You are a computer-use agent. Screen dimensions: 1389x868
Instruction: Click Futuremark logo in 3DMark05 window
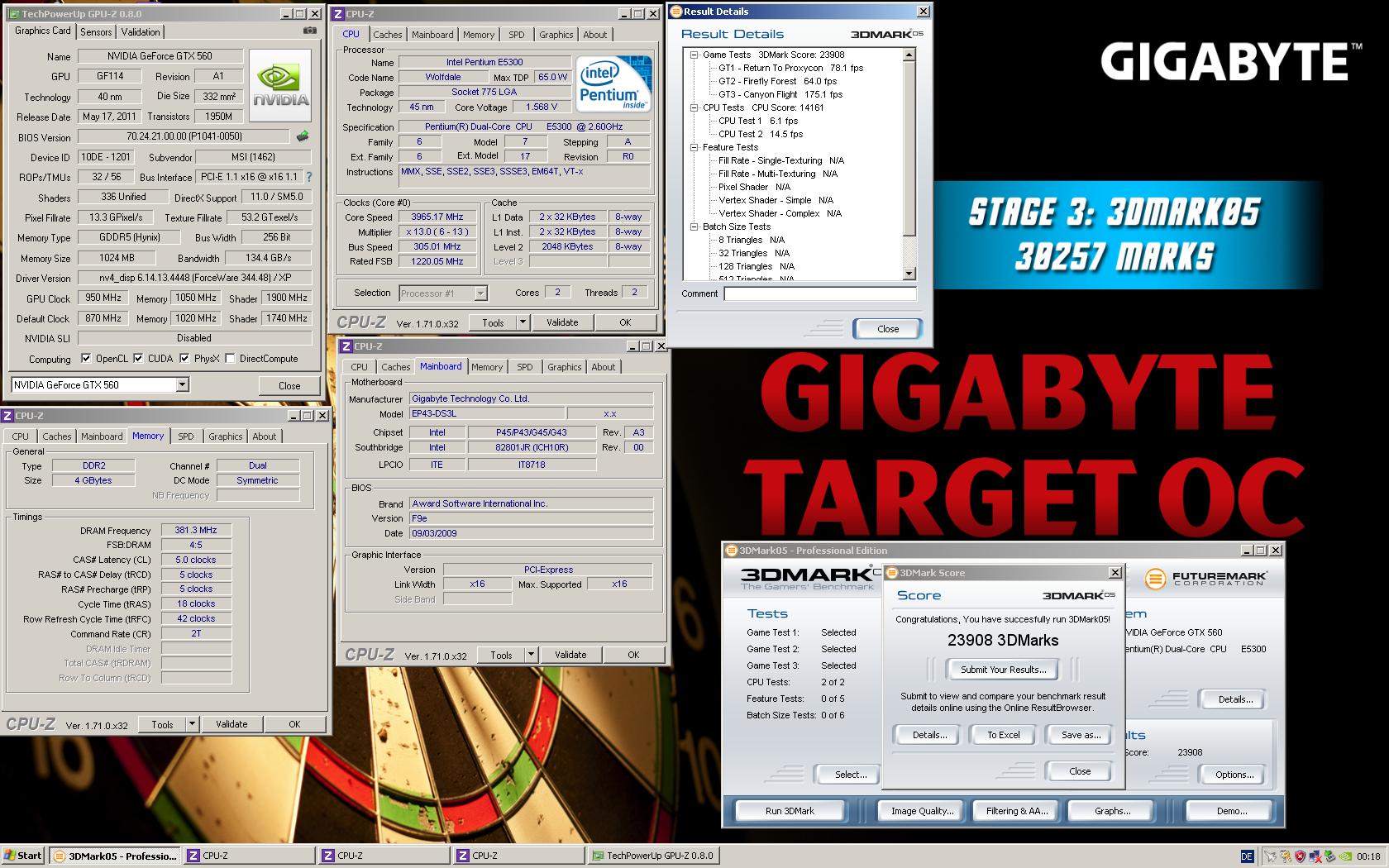coord(1206,578)
